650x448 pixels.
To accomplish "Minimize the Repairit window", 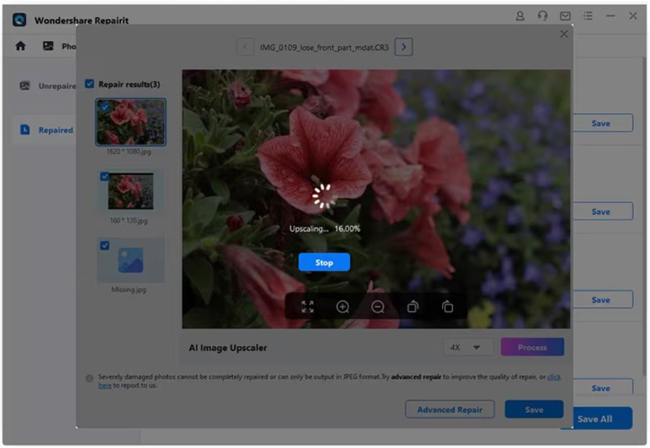I will point(610,16).
